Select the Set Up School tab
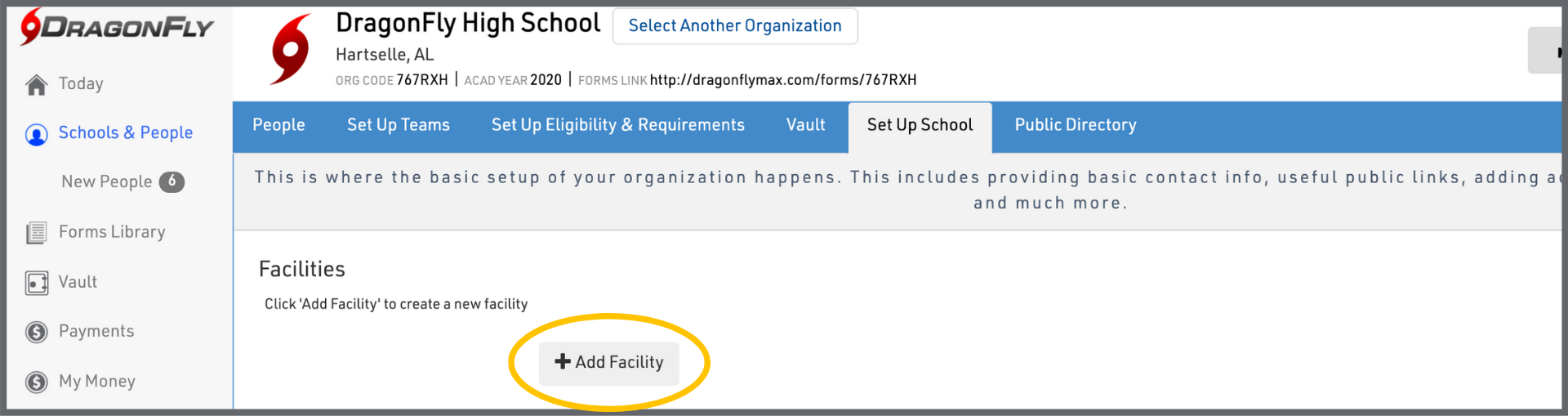The width and height of the screenshot is (1568, 416). click(920, 125)
